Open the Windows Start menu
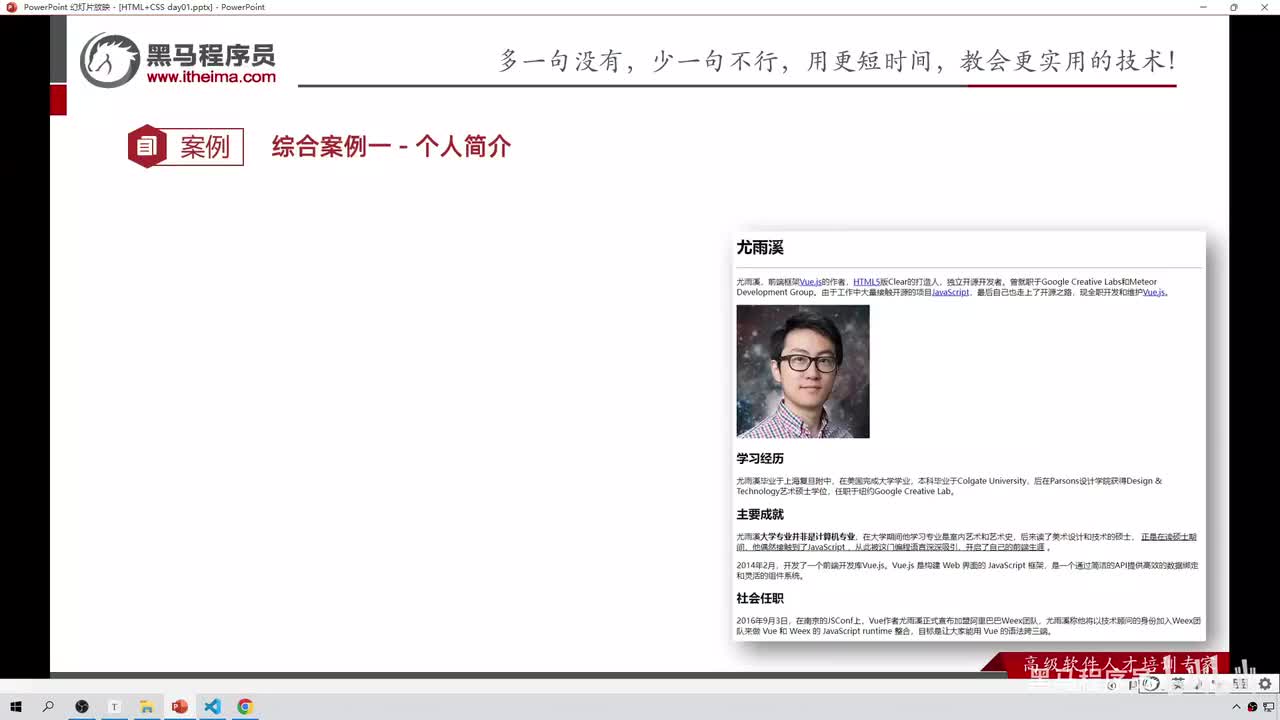Screen dimensions: 1280x720 pyautogui.click(x=16, y=706)
